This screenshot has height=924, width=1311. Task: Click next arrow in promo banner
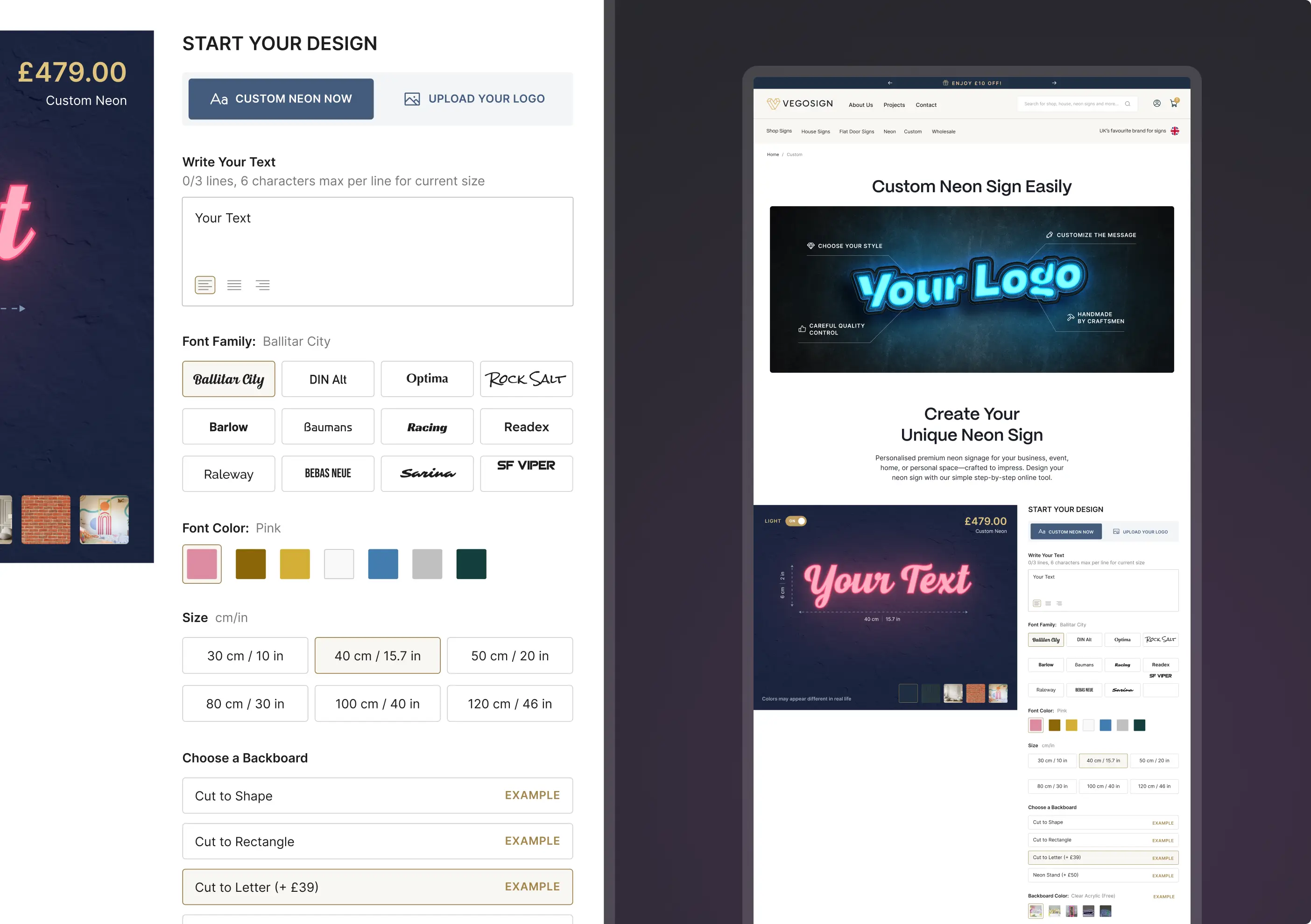(x=1054, y=83)
